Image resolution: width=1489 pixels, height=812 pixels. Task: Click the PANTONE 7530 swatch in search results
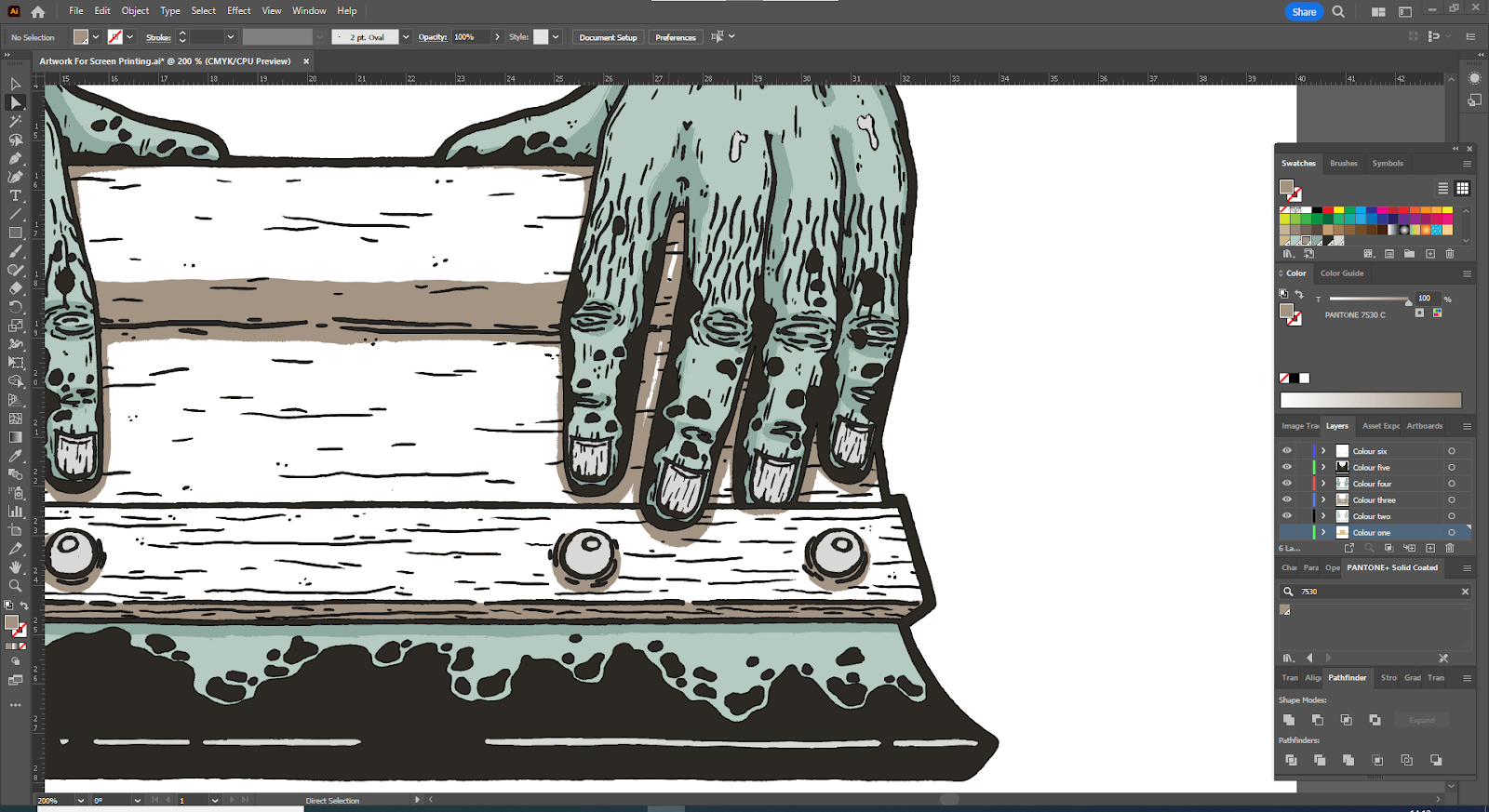pyautogui.click(x=1285, y=610)
